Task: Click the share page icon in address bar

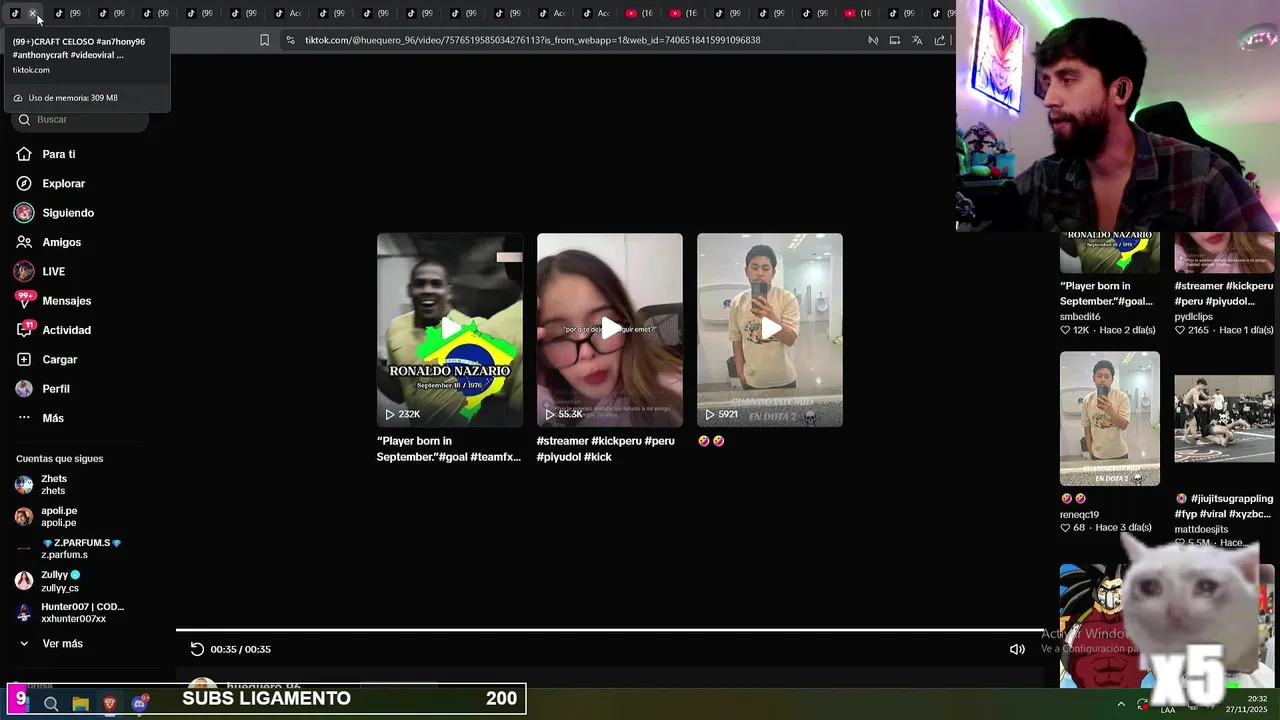Action: click(x=940, y=40)
